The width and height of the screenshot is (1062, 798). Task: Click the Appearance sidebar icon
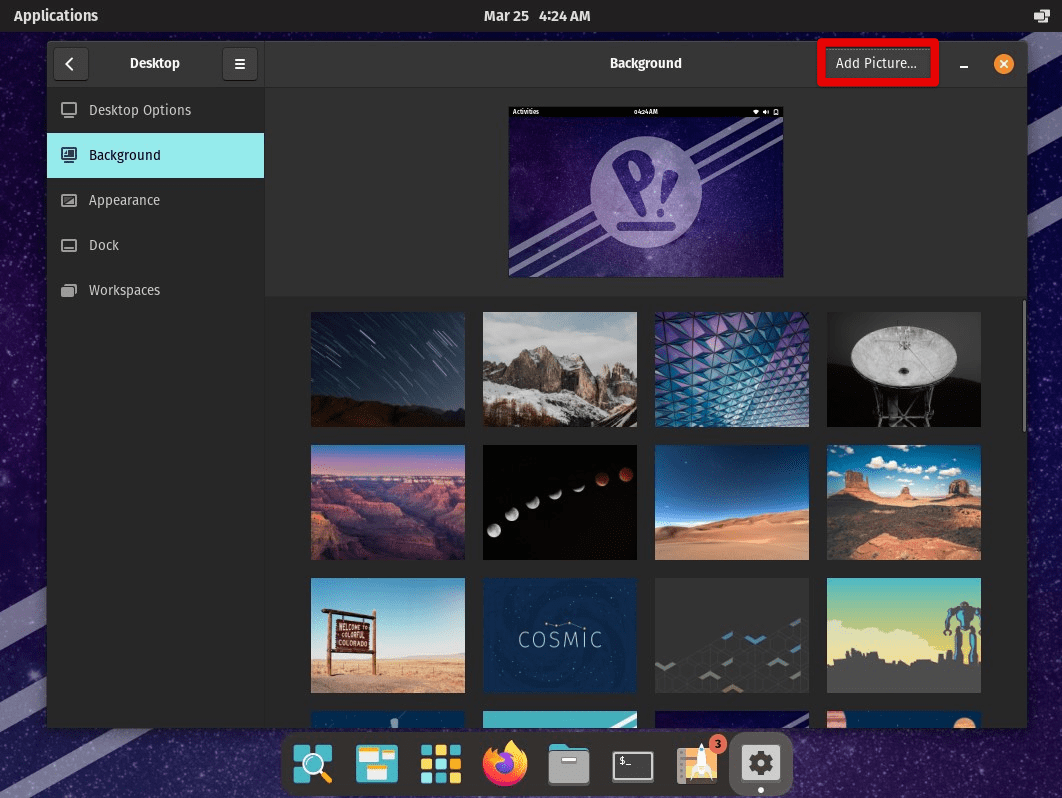click(68, 200)
